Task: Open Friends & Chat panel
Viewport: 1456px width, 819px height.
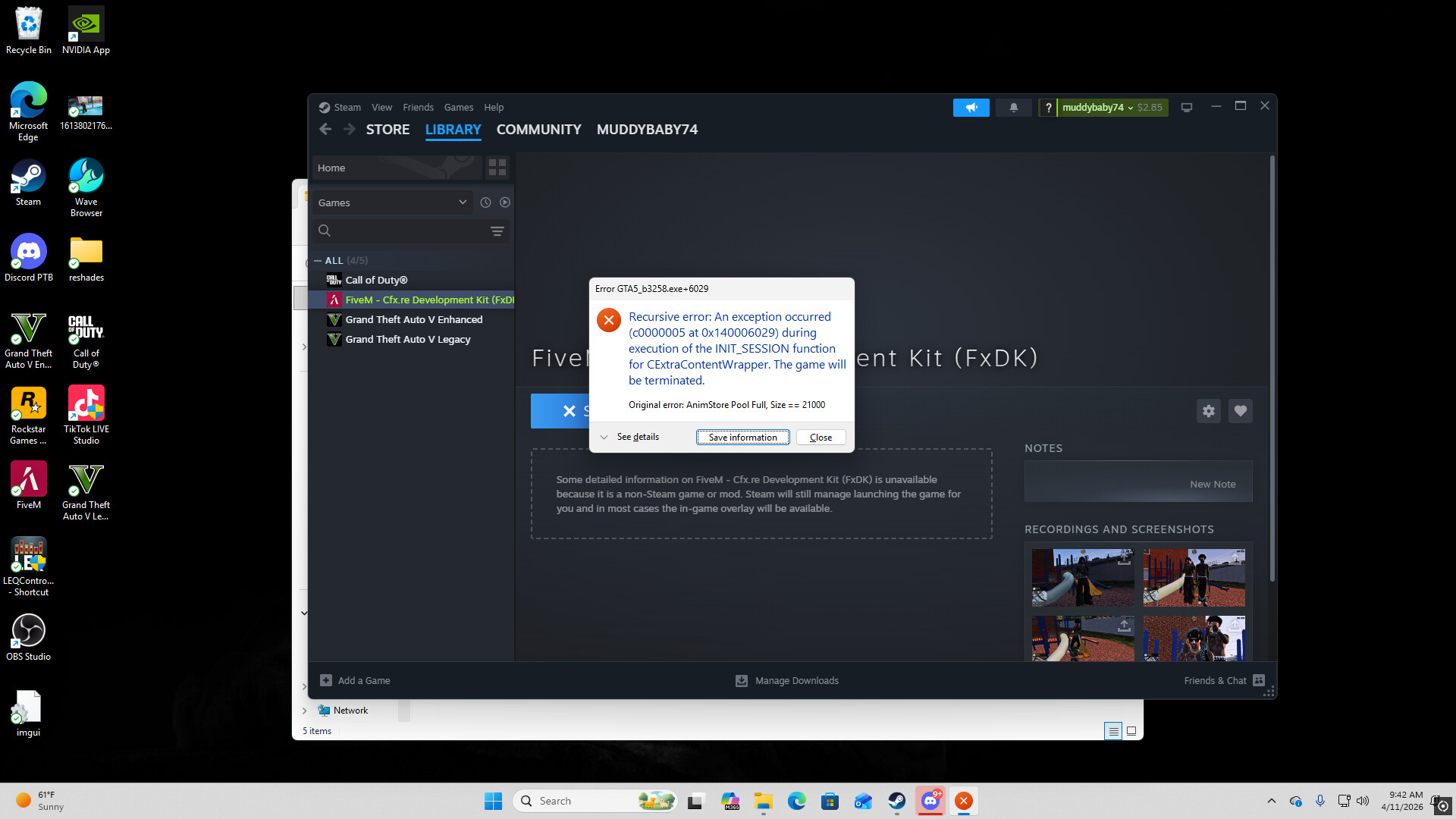Action: [x=1224, y=680]
